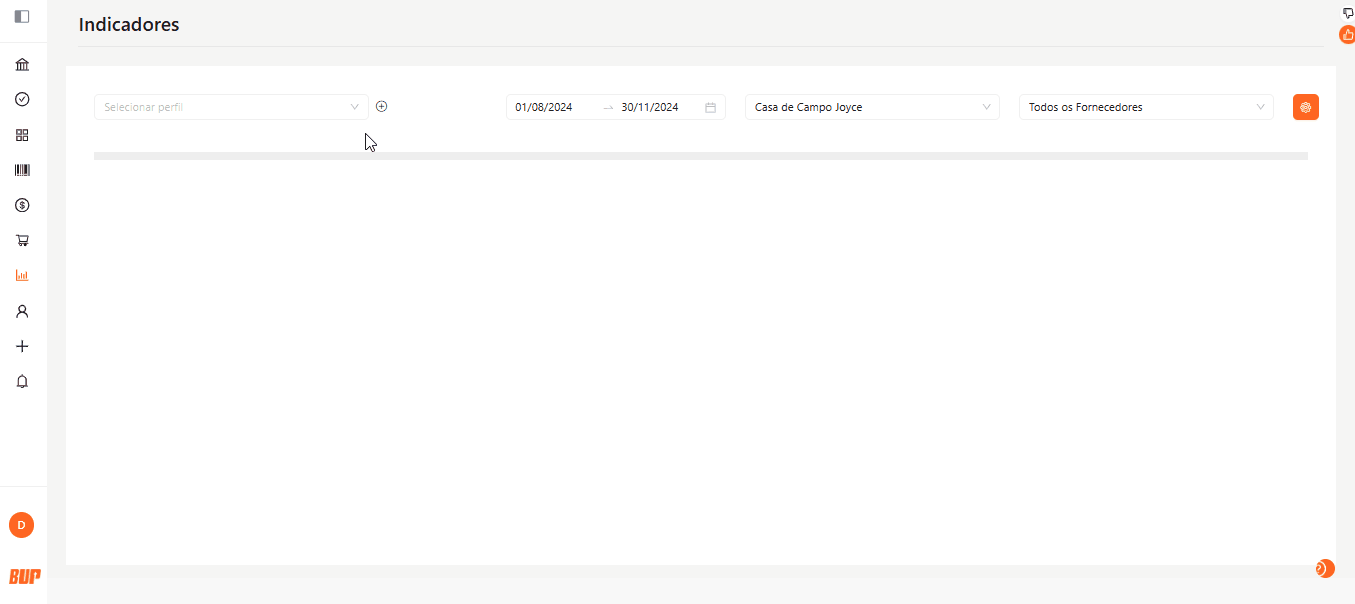Edit the end date 30/11/2024
The width and height of the screenshot is (1355, 604).
(x=650, y=107)
